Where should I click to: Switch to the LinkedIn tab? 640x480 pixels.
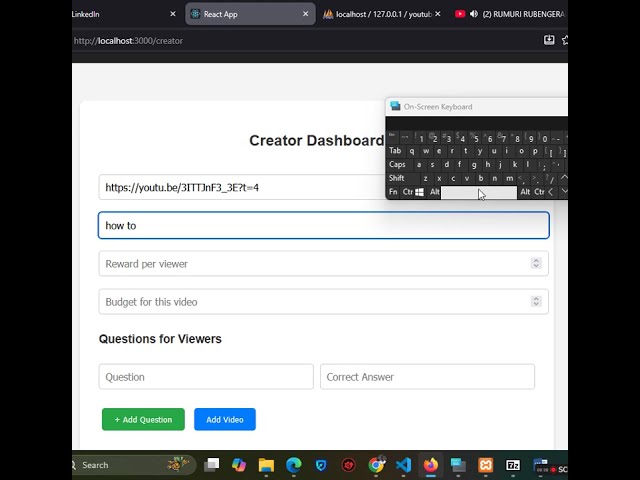pyautogui.click(x=122, y=14)
